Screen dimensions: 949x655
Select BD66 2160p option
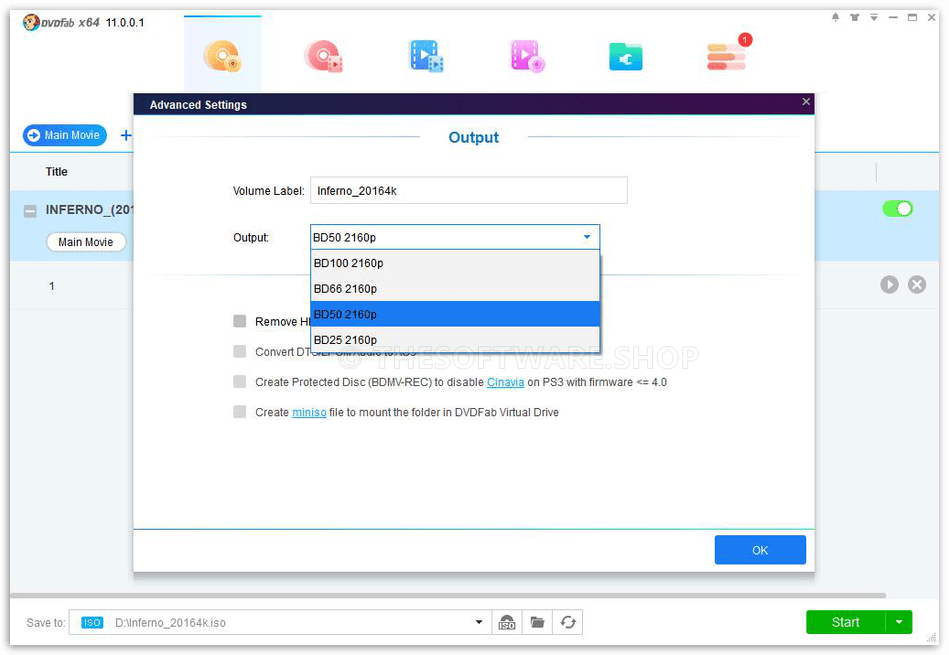pyautogui.click(x=455, y=289)
